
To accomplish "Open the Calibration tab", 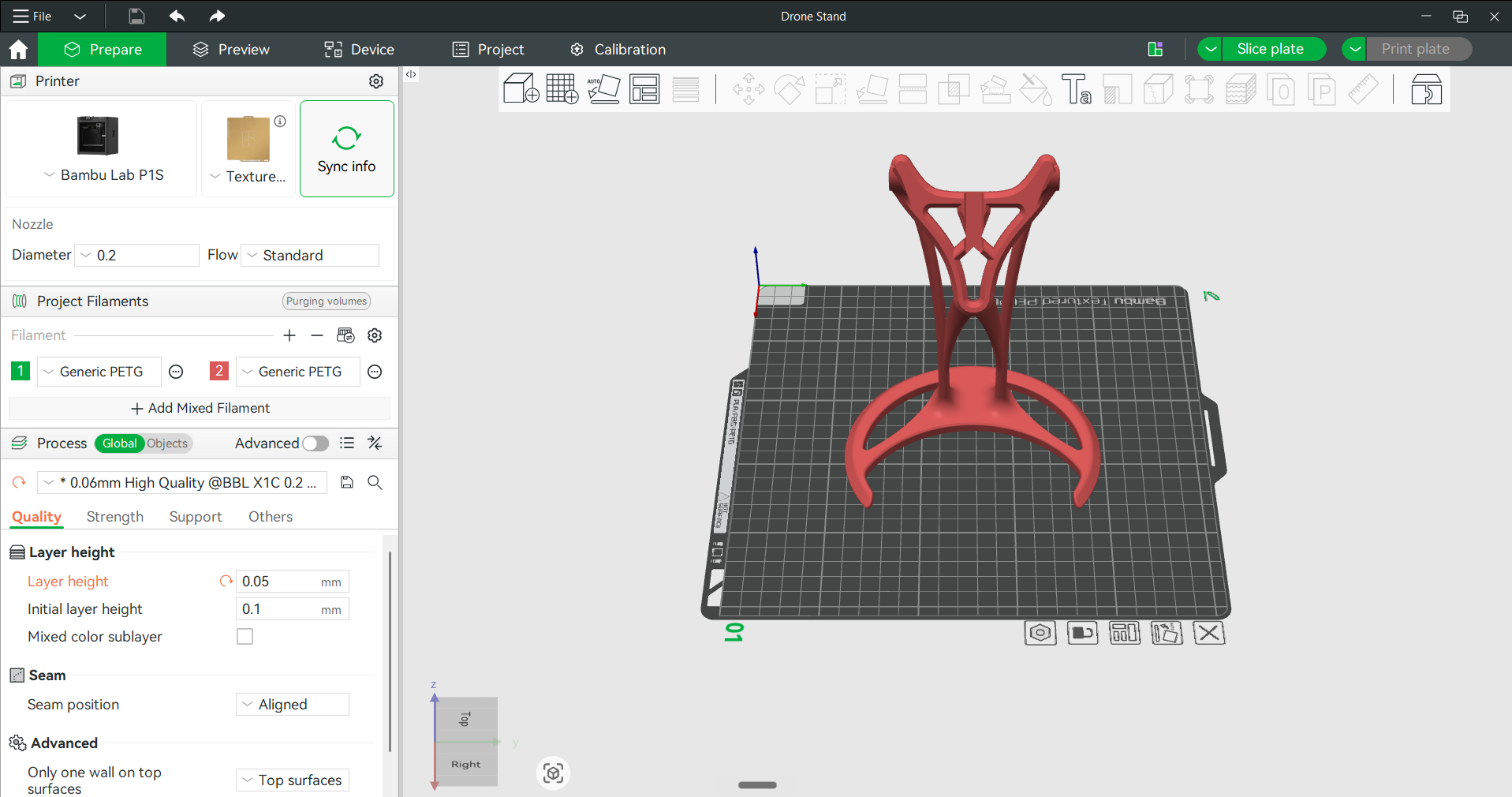I will tap(618, 49).
